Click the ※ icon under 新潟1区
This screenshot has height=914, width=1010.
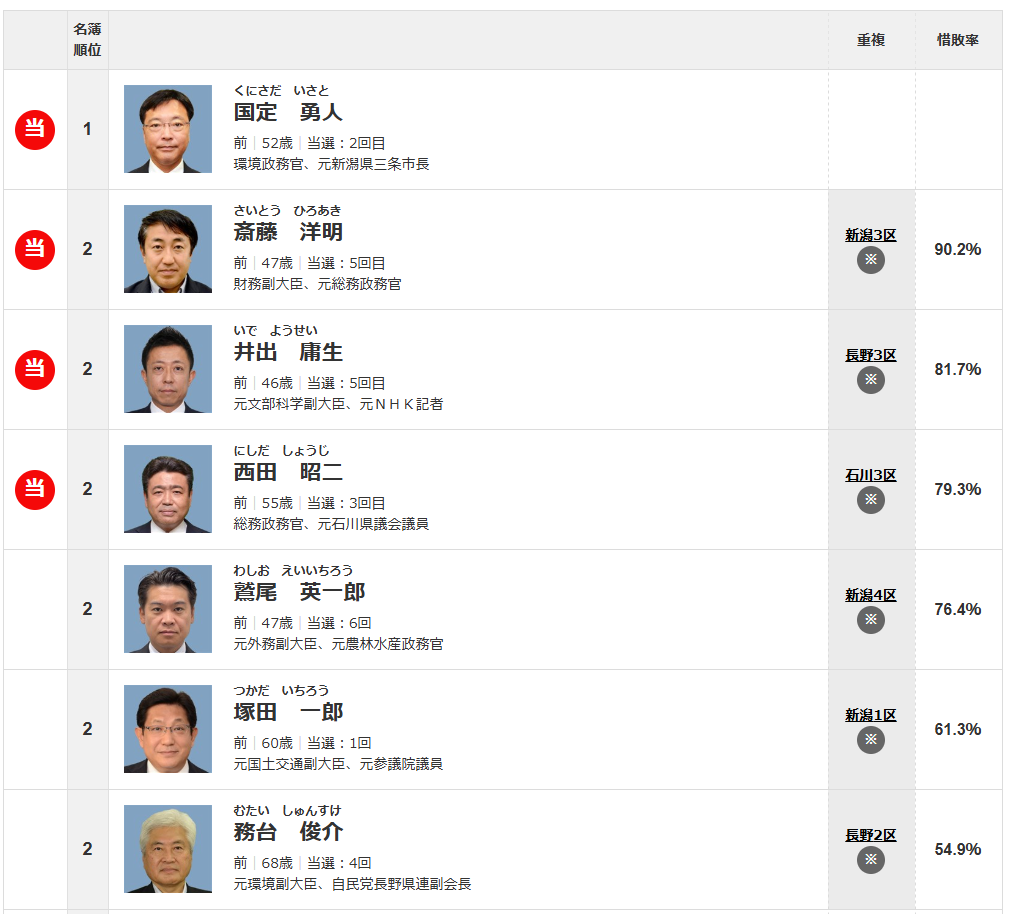click(x=870, y=740)
